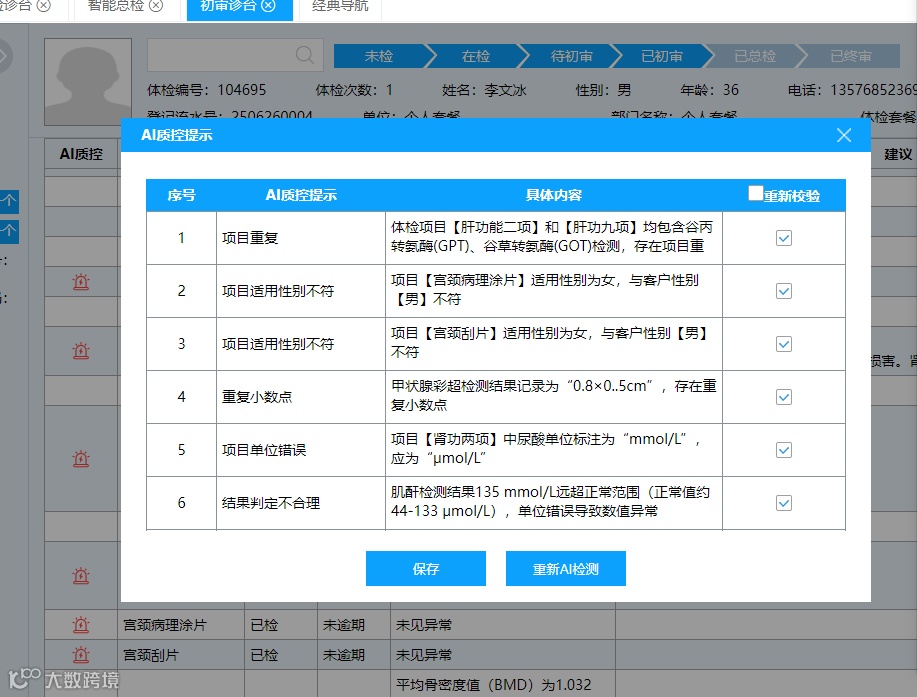This screenshot has height=697, width=917.
Task: Click 已检 status in 宫颈病理涂片 row
Action: click(264, 625)
